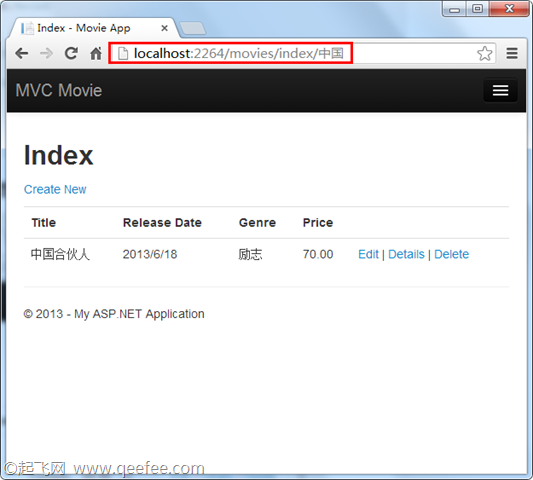Delete the 中国合伙人 movie entry
533x480 pixels.
tap(451, 254)
